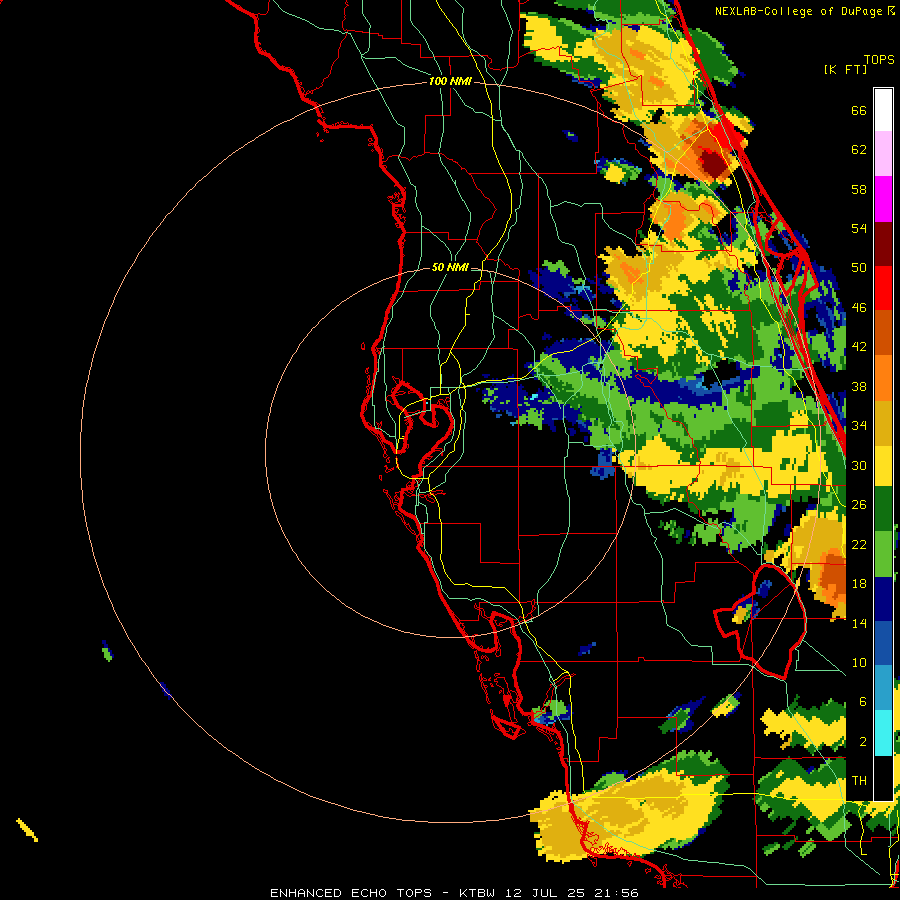
Task: Click the "50 NMI" range ring label
Action: coord(450,267)
